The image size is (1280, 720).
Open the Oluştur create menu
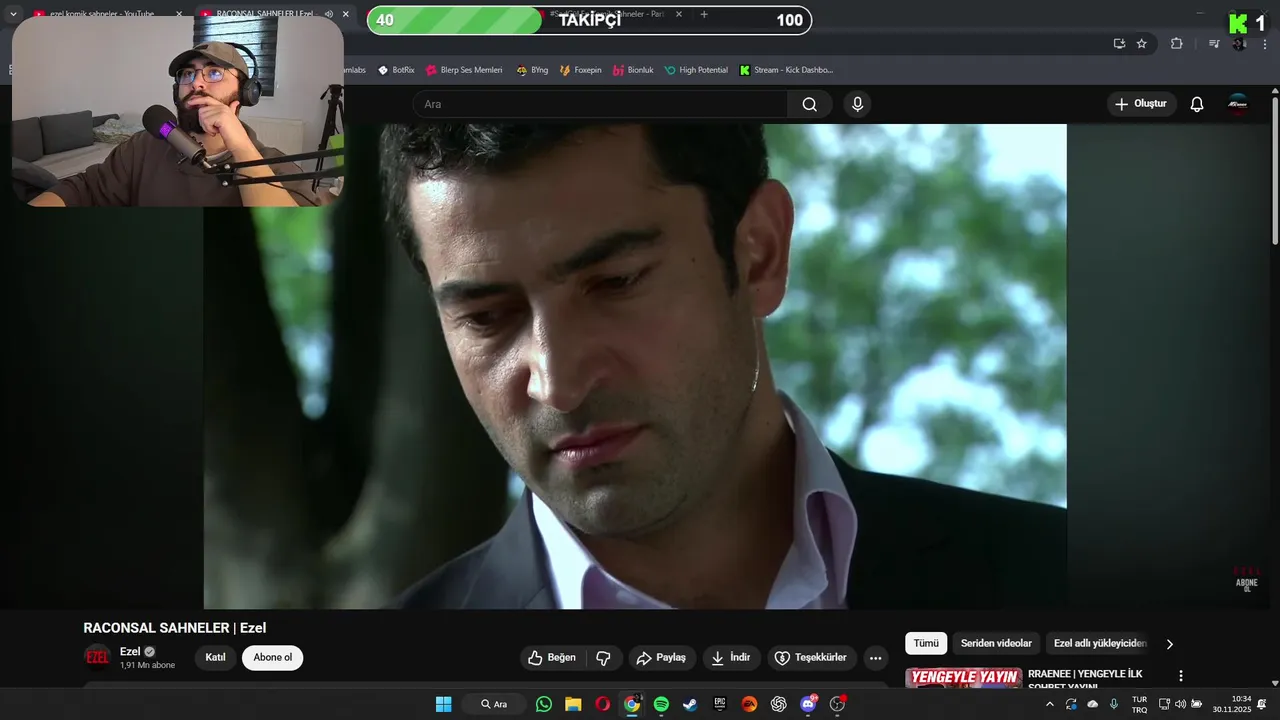1141,104
